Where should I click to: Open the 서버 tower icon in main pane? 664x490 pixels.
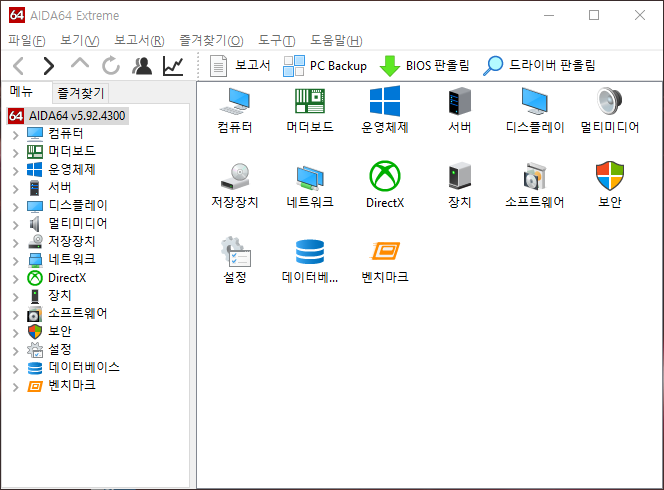pos(459,101)
